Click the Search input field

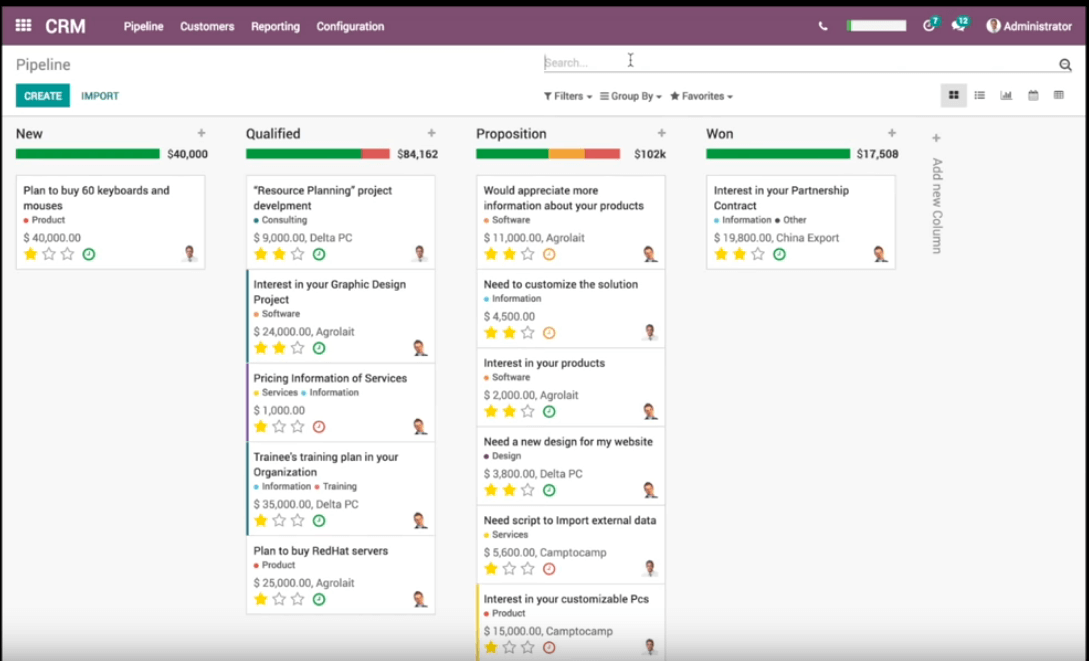click(799, 62)
